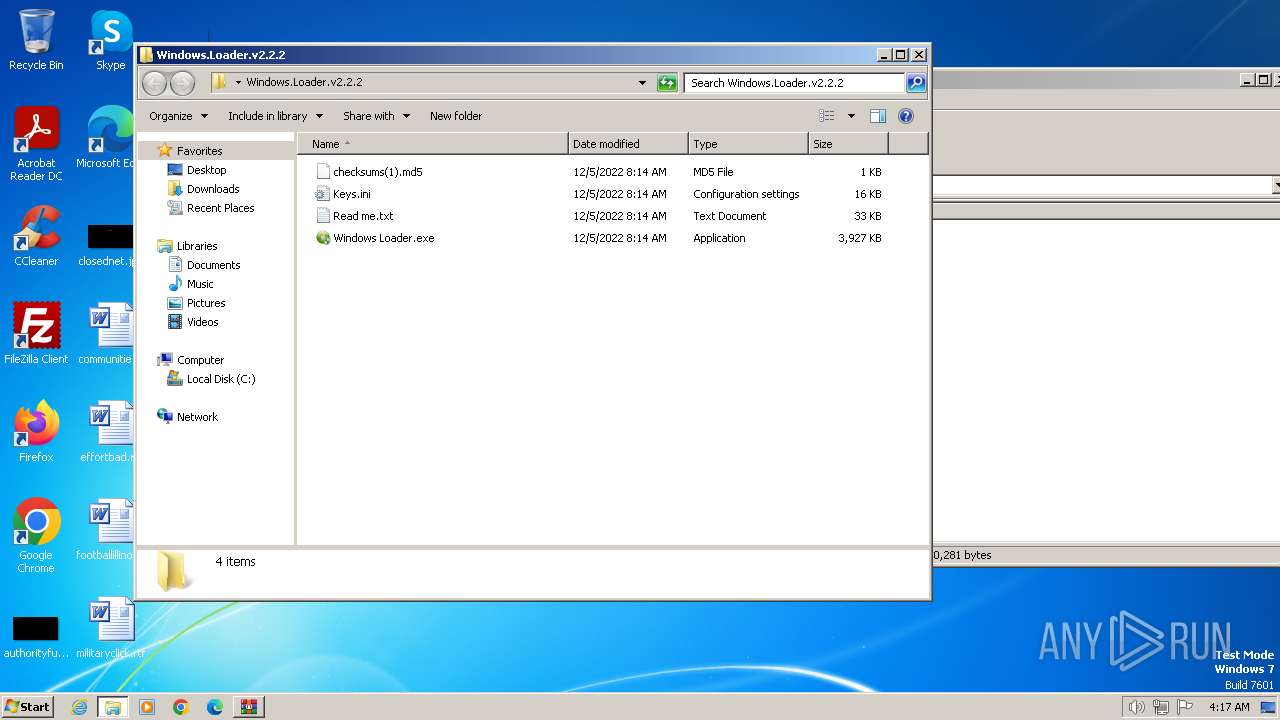The height and width of the screenshot is (720, 1280).
Task: Click the 3,927 KB size value
Action: point(860,238)
